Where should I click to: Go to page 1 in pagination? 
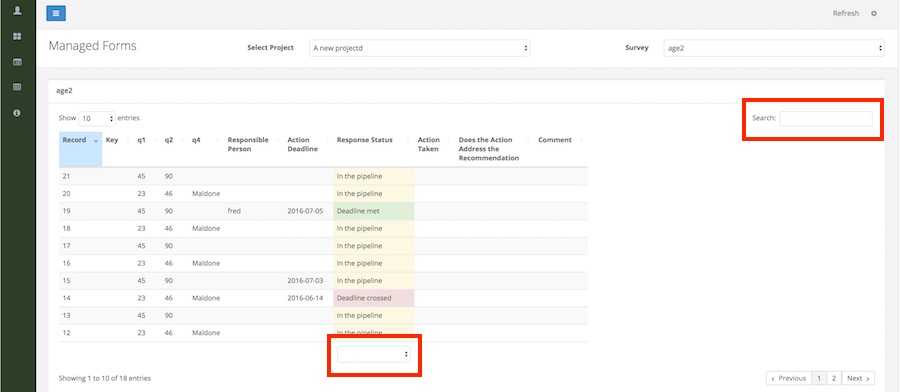point(819,378)
